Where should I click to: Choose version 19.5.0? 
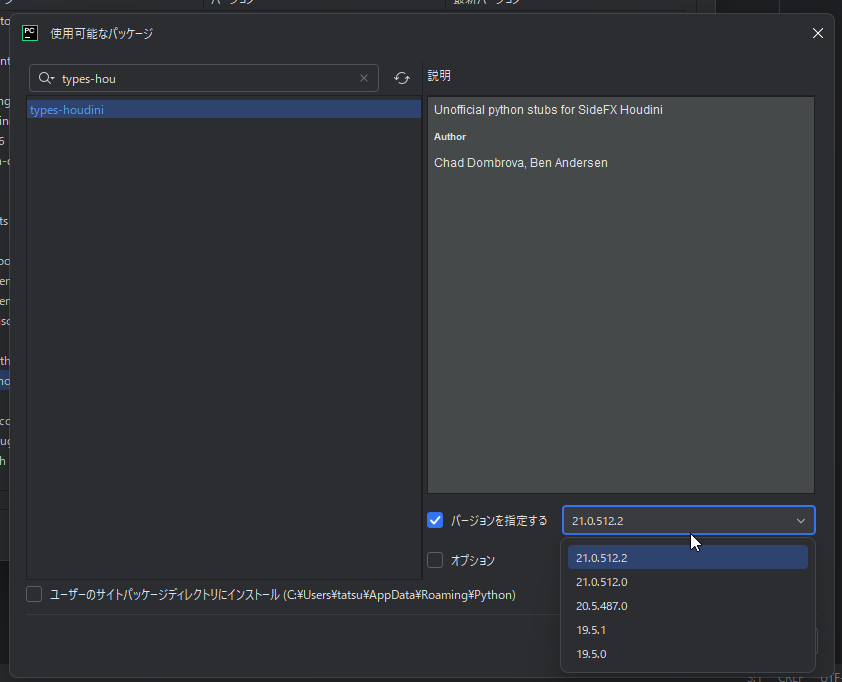click(x=688, y=654)
